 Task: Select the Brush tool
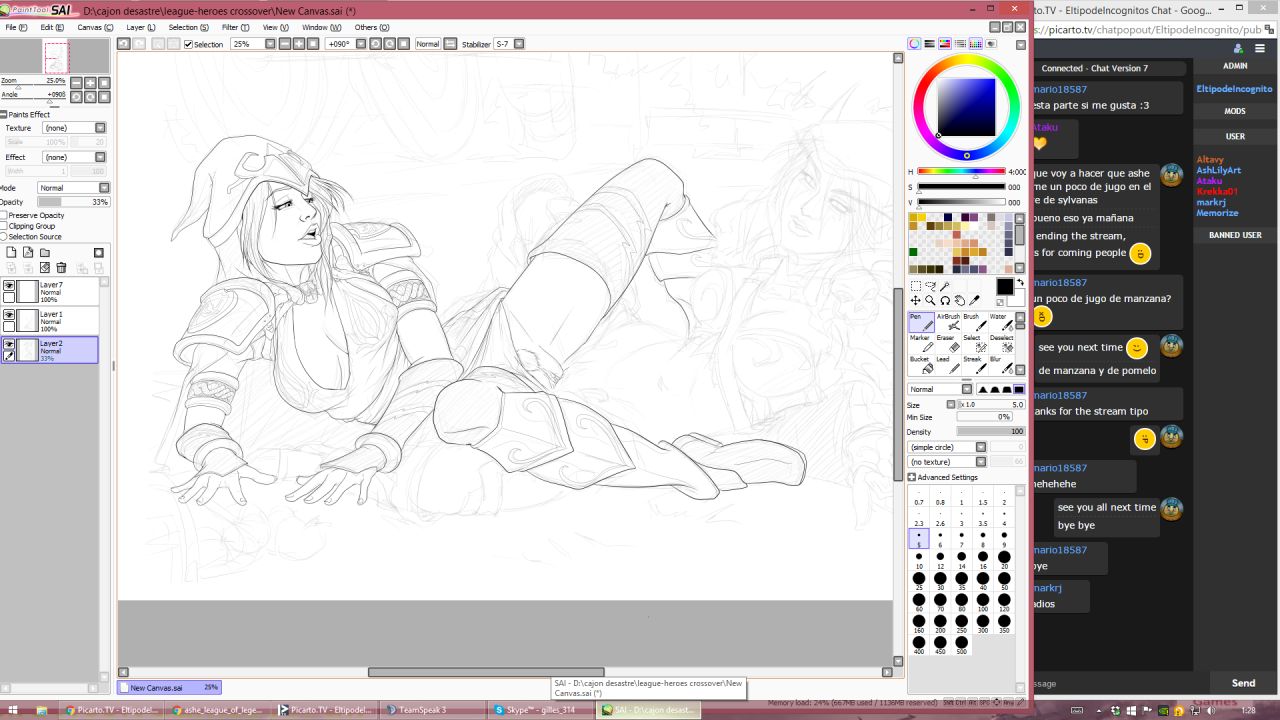coord(975,322)
